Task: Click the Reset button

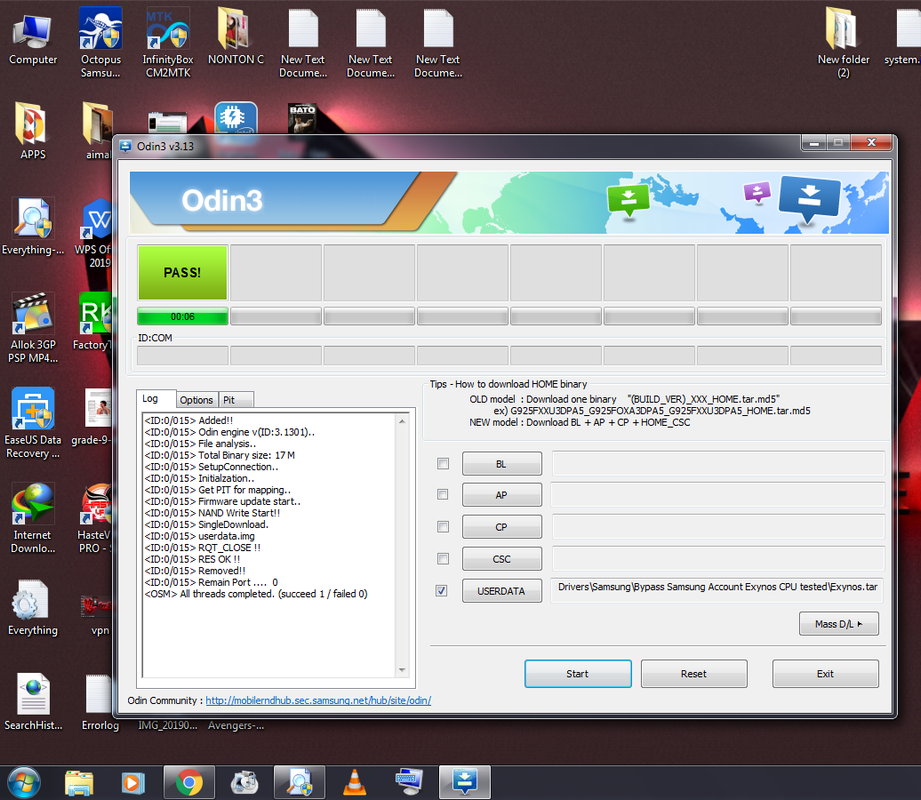Action: tap(694, 674)
